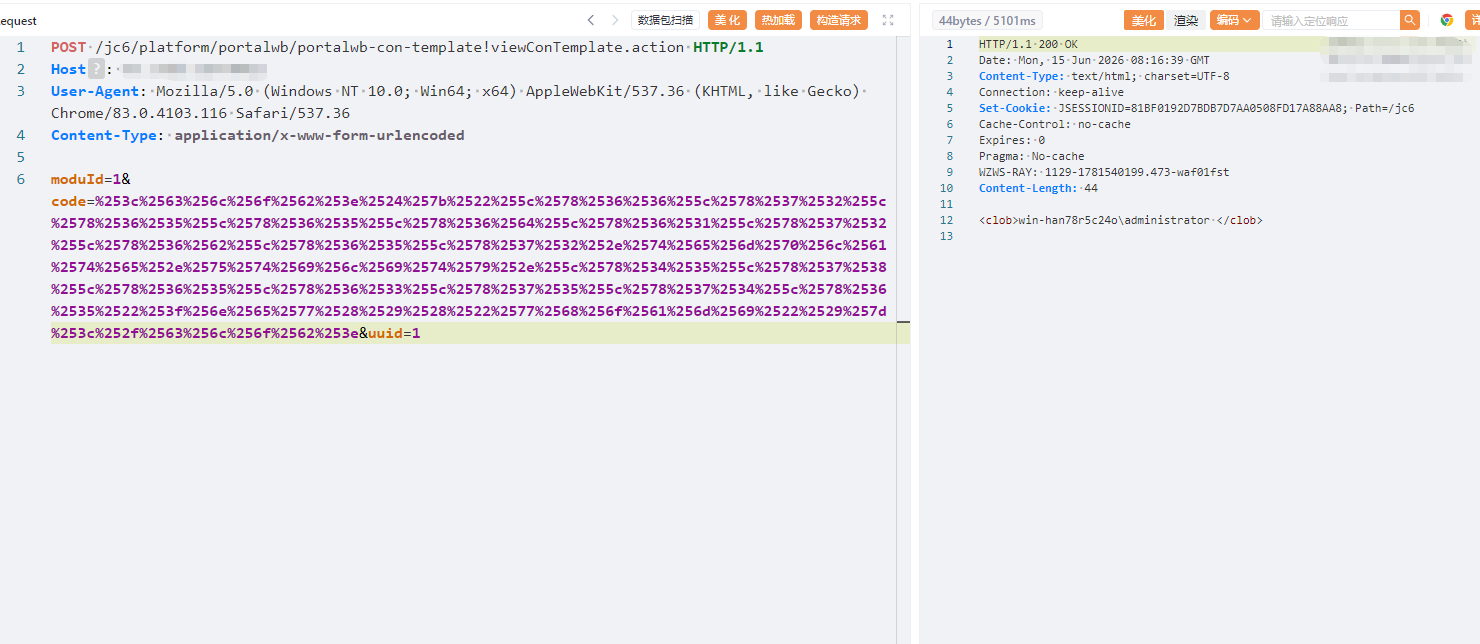Open the response in Chrome browser icon

pyautogui.click(x=1447, y=20)
